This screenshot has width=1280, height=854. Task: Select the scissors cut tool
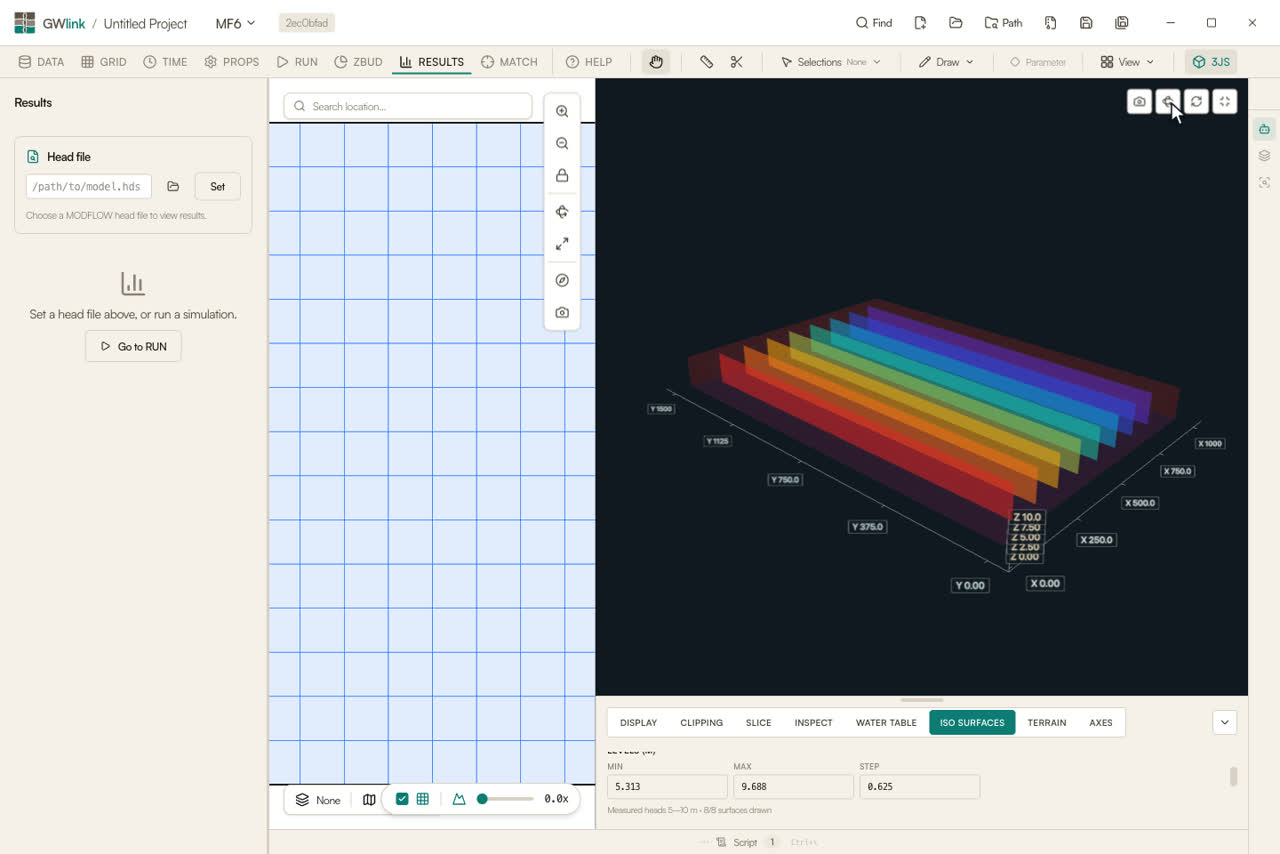(737, 62)
